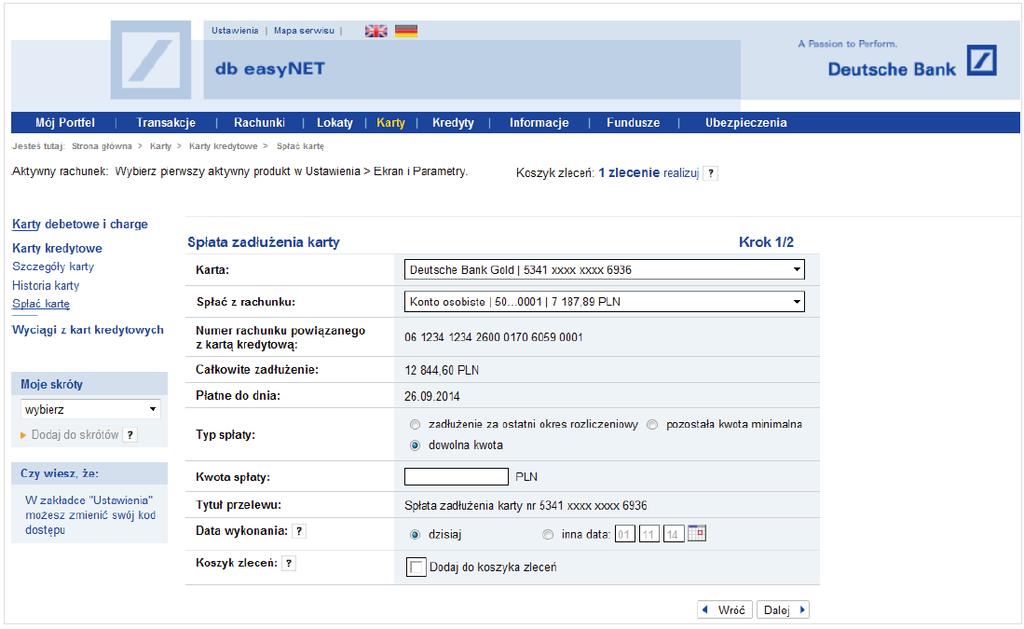Screen dimensions: 1024x629
Task: Open the calendar date picker icon
Action: click(x=697, y=534)
